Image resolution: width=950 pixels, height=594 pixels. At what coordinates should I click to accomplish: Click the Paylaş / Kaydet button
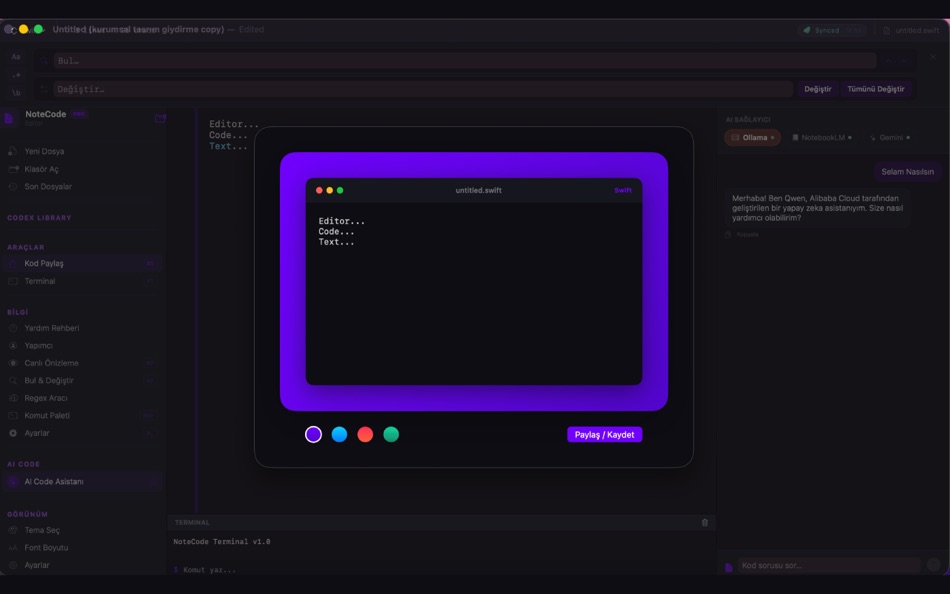point(605,435)
